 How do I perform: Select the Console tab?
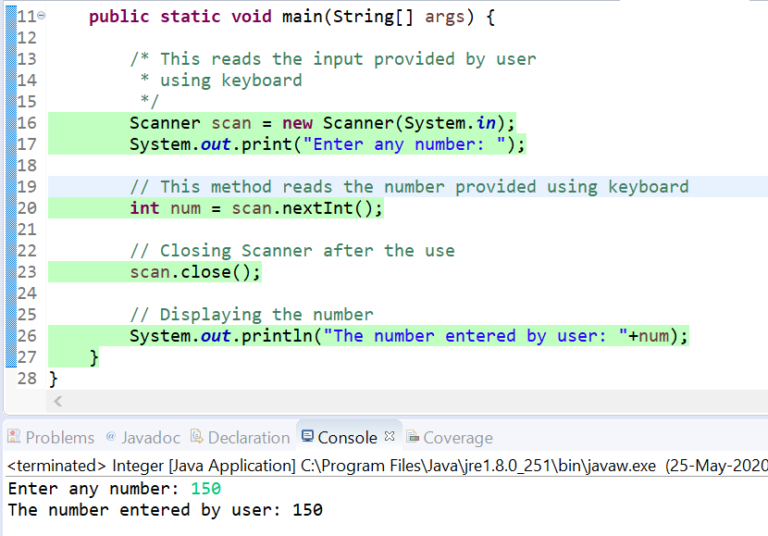[347, 437]
